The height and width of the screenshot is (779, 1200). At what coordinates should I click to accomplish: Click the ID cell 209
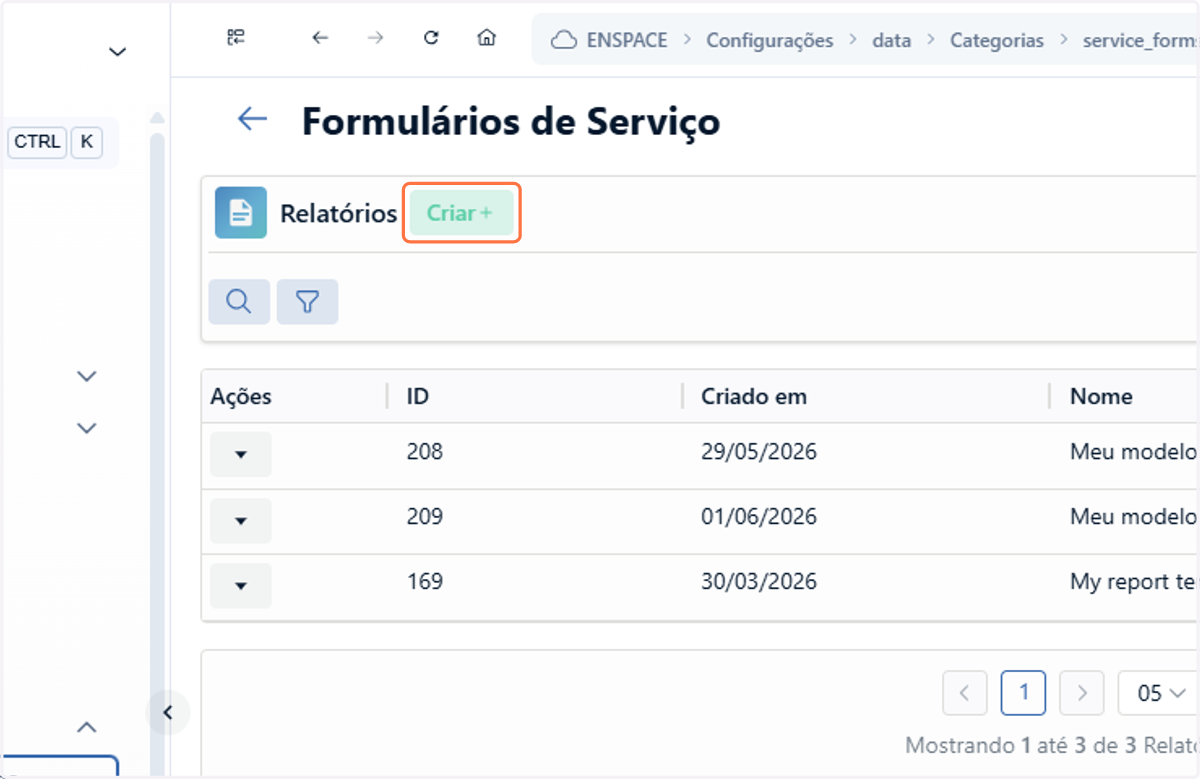(x=425, y=516)
